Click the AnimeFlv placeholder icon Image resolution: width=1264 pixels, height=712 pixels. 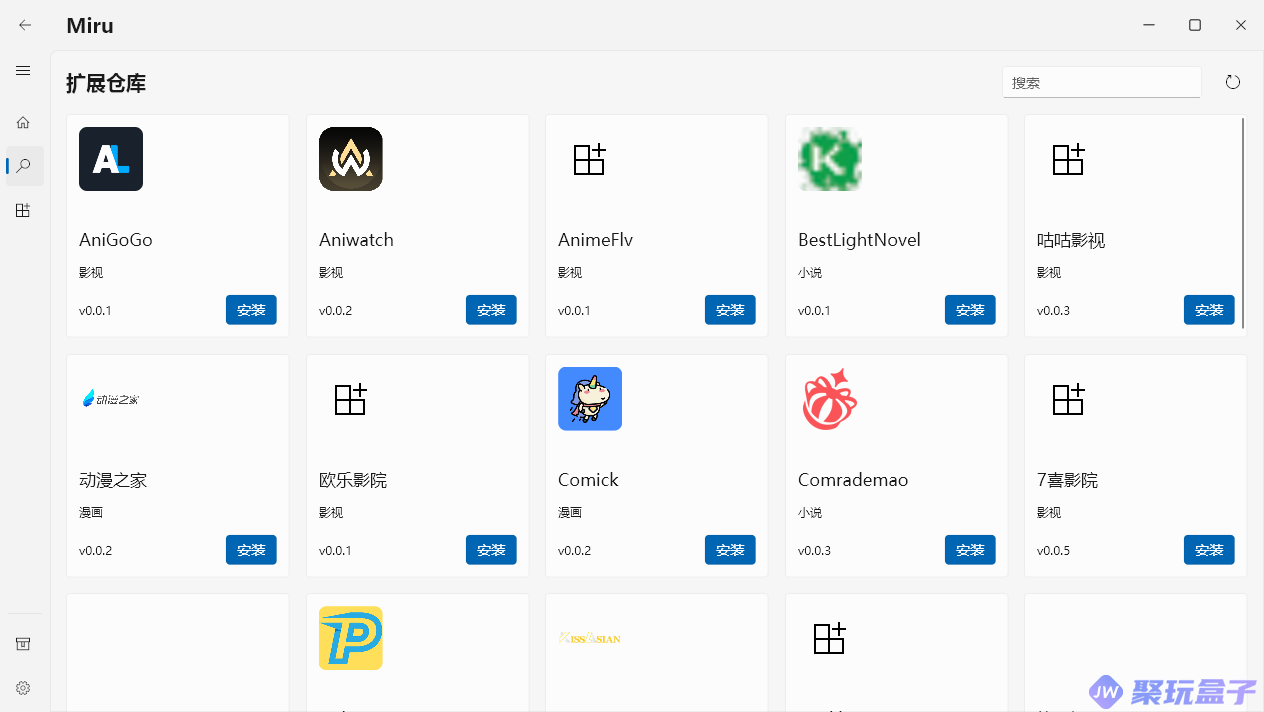(590, 159)
